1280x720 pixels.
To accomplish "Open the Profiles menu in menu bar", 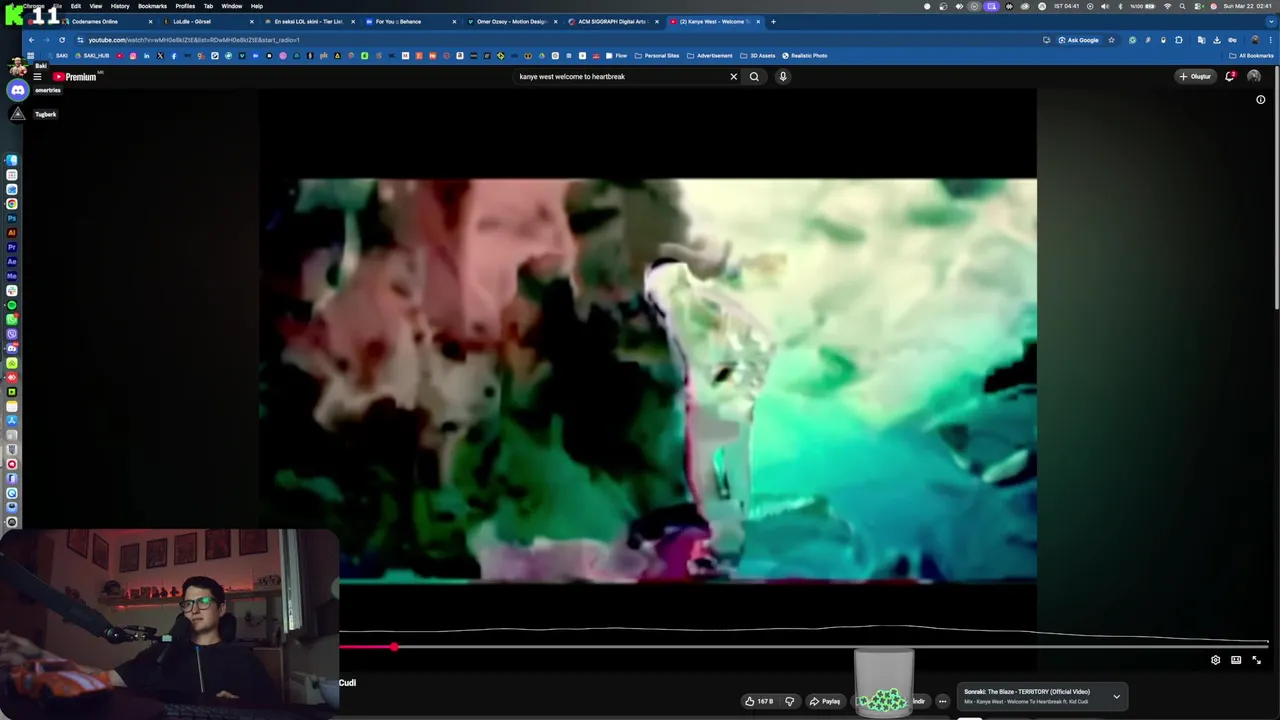I will tap(185, 6).
